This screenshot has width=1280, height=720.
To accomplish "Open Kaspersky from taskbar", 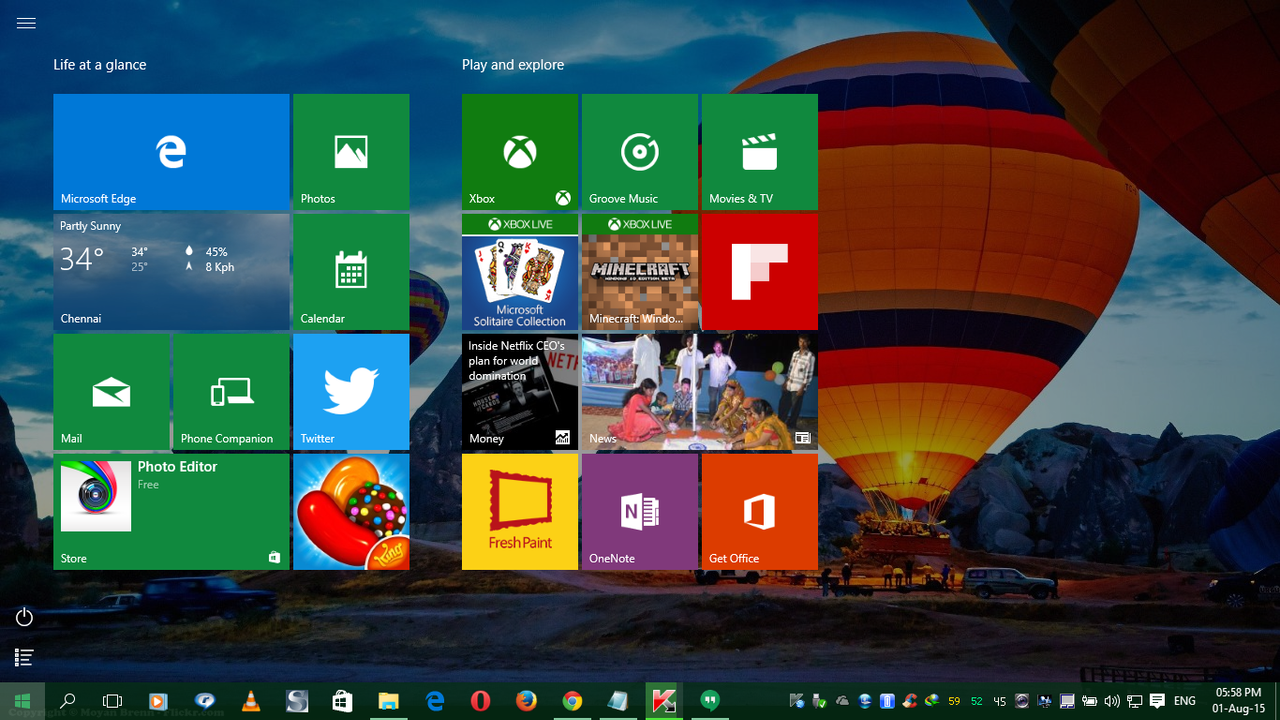I will point(664,702).
